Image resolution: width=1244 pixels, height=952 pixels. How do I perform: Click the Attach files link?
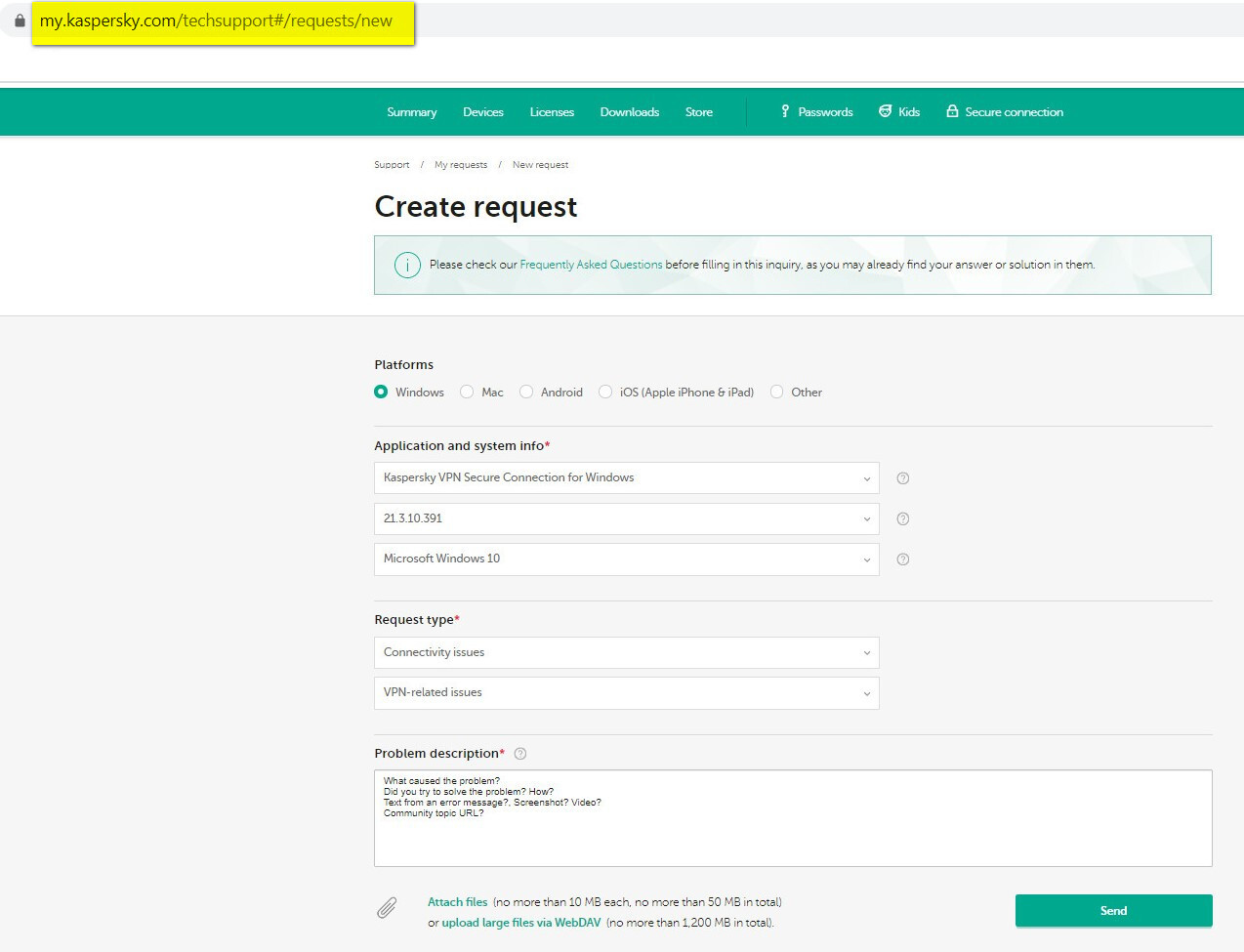pos(457,902)
